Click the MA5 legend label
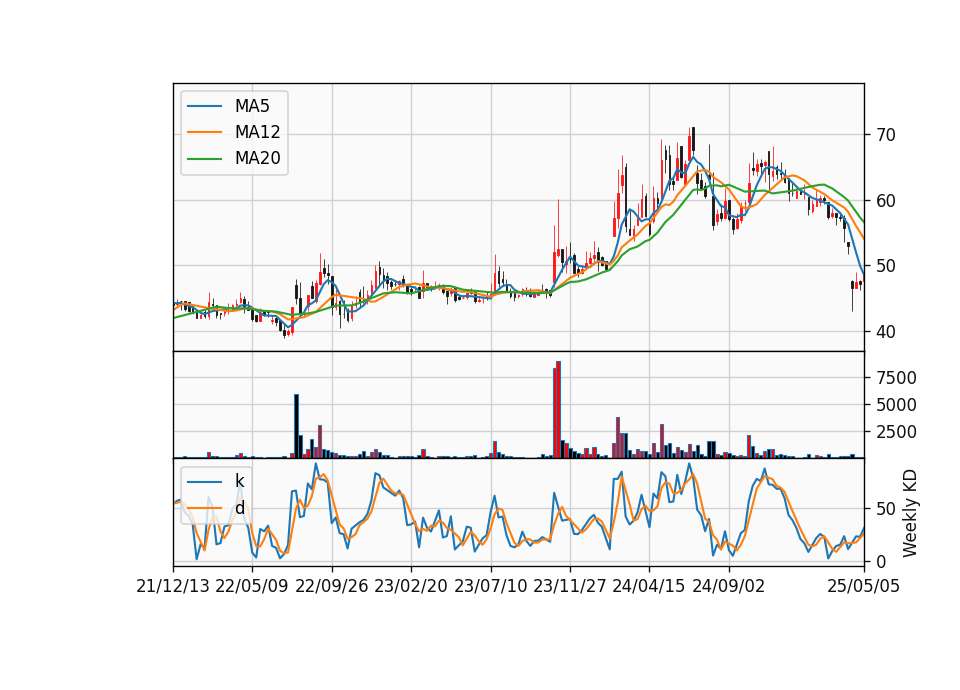 252,106
